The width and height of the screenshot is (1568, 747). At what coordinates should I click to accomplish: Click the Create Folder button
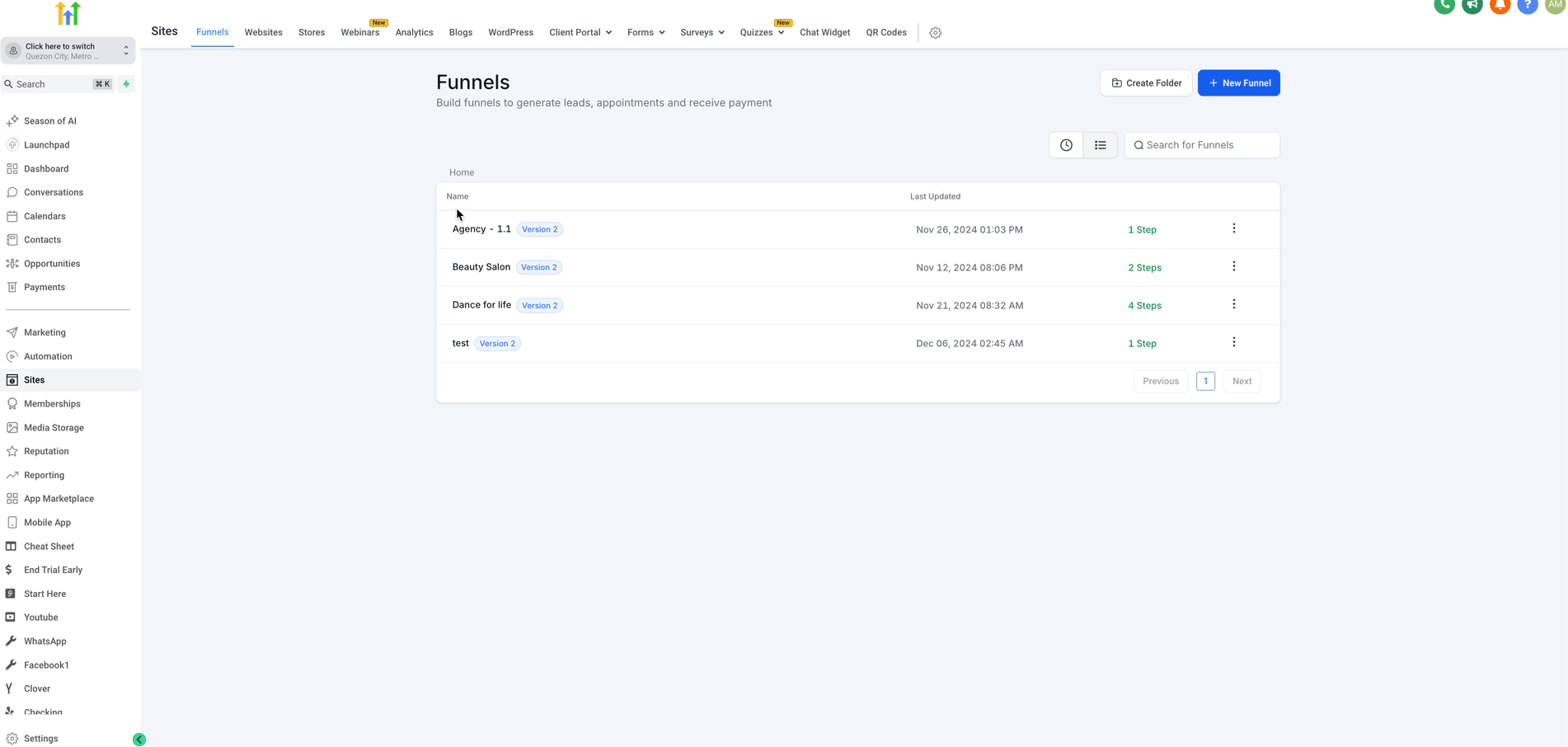tap(1145, 83)
